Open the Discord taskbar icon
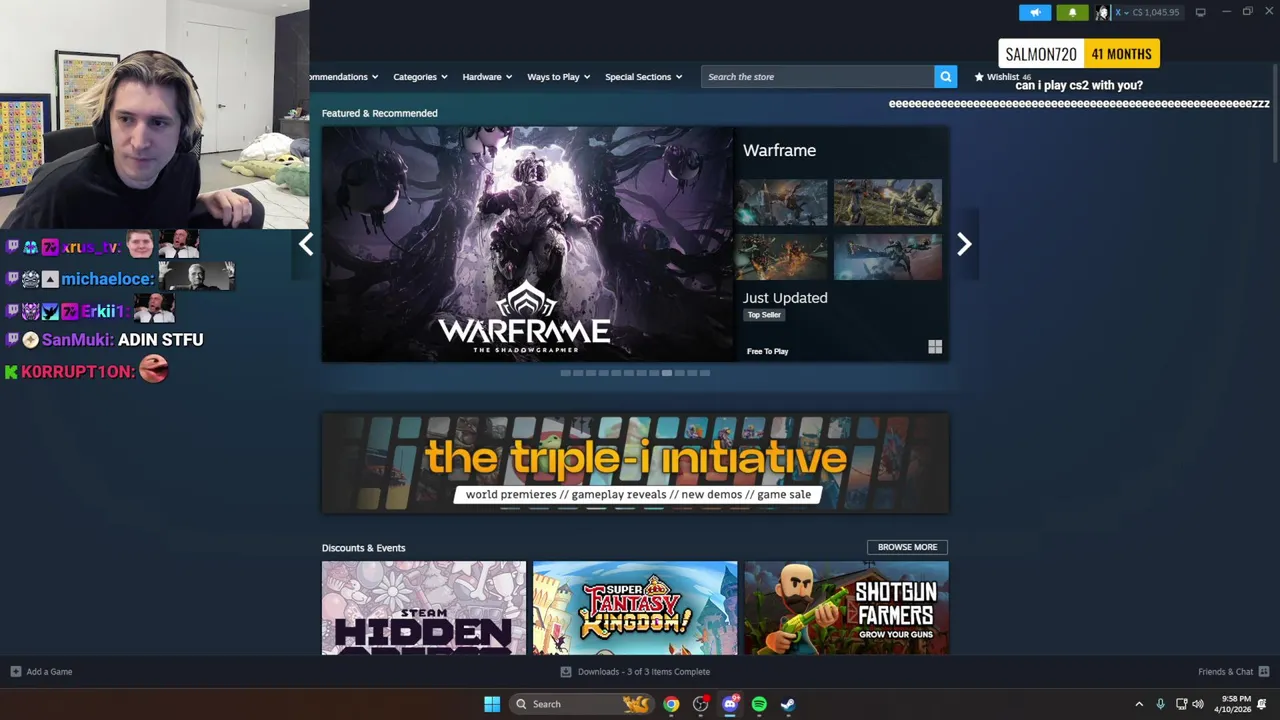Image resolution: width=1280 pixels, height=720 pixels. pos(730,704)
